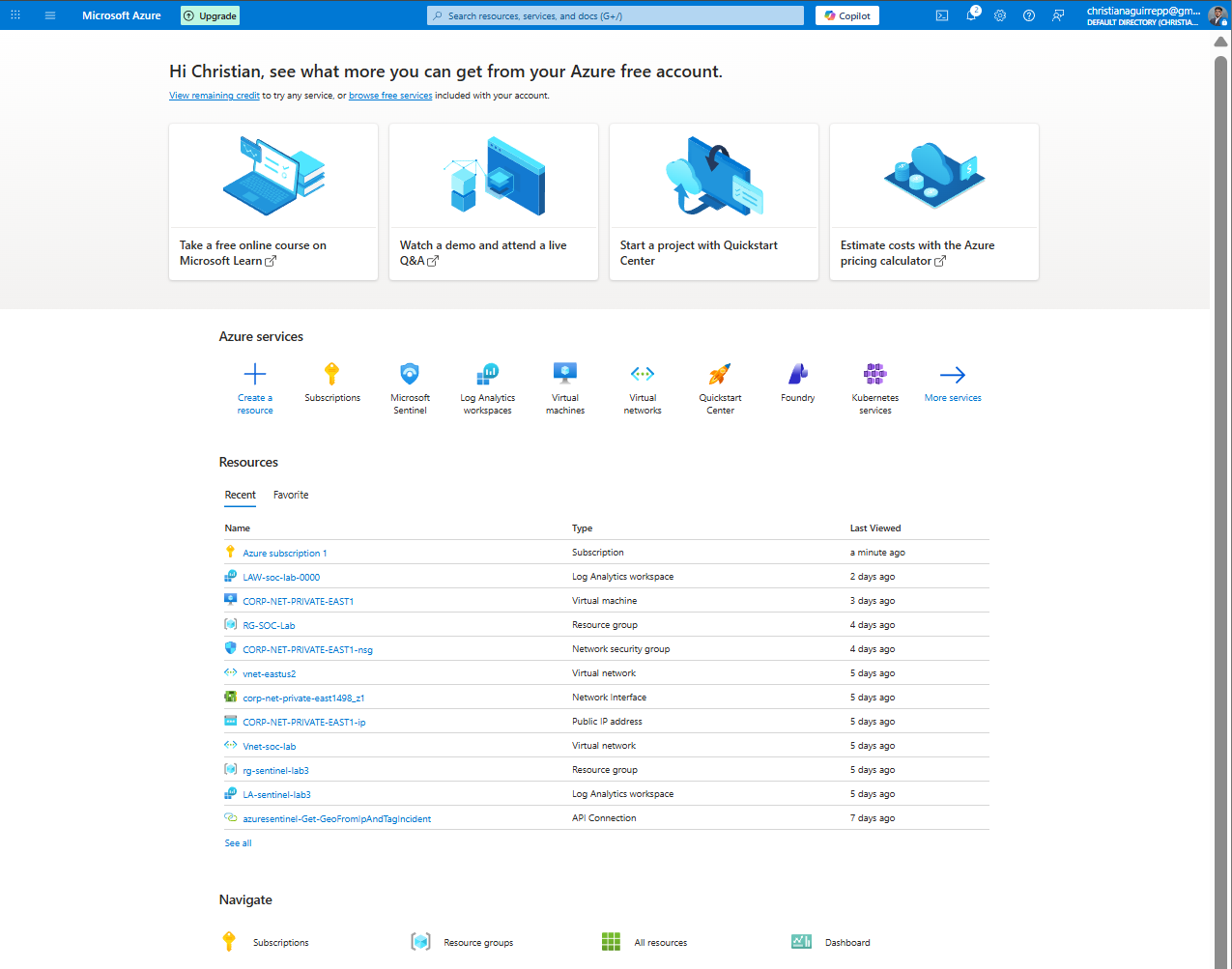Image resolution: width=1232 pixels, height=969 pixels.
Task: Expand the portal hamburger menu
Action: coord(49,14)
